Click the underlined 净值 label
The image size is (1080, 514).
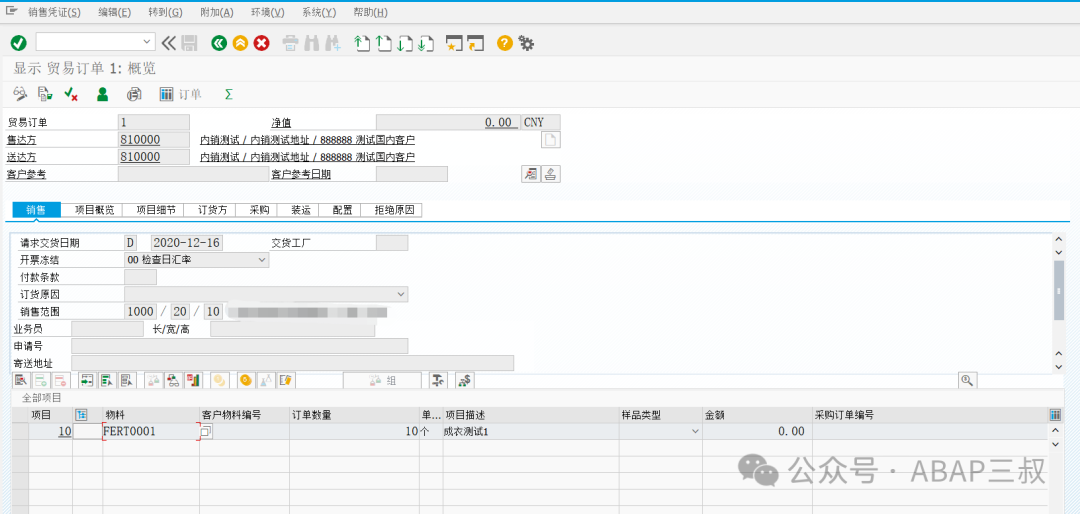pos(280,123)
